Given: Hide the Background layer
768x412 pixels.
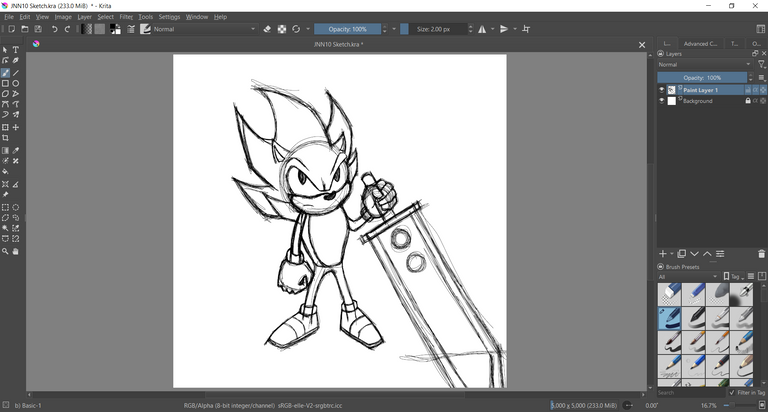Looking at the screenshot, I should point(662,101).
